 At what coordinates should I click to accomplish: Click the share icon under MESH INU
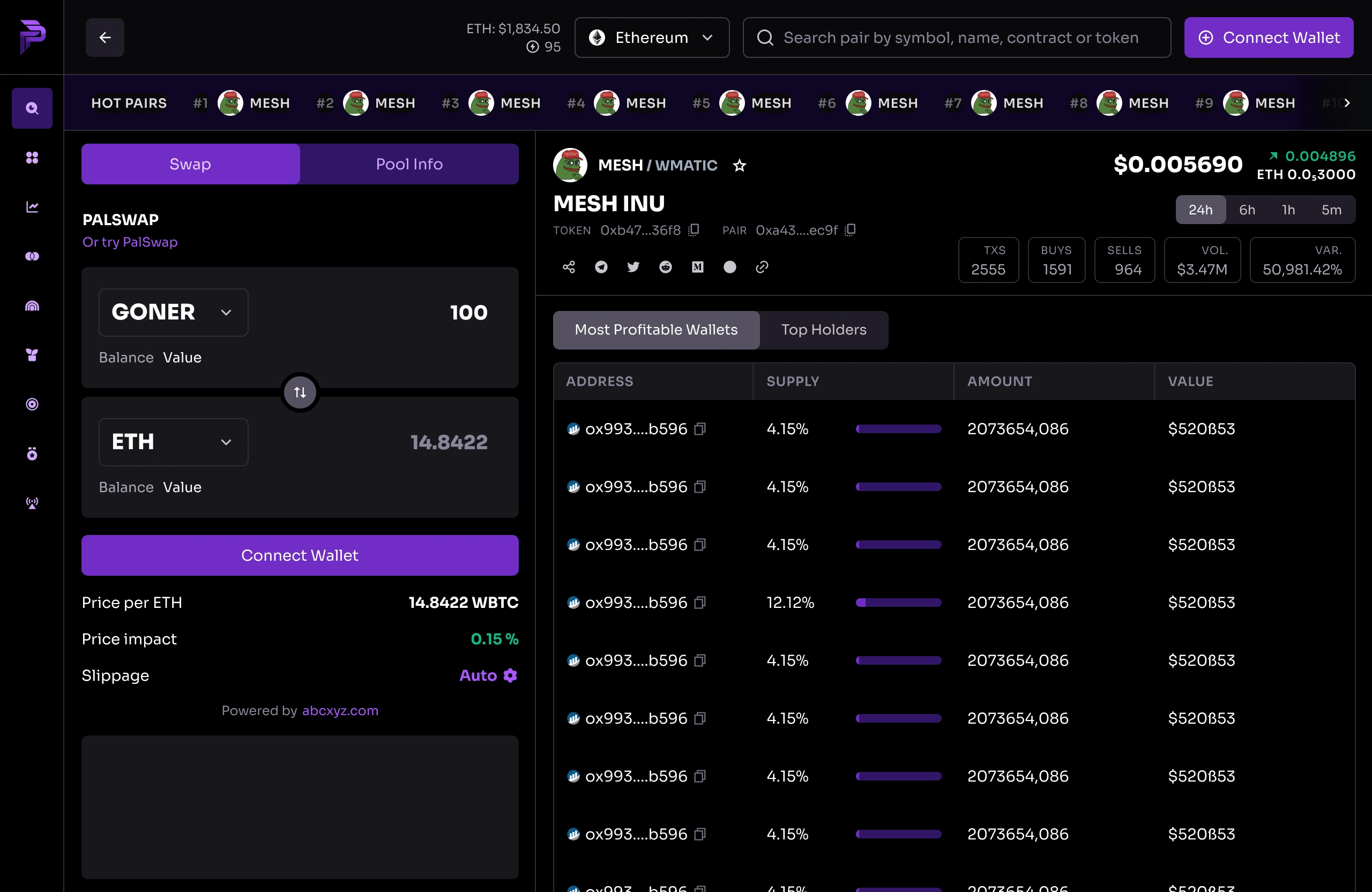(x=569, y=266)
